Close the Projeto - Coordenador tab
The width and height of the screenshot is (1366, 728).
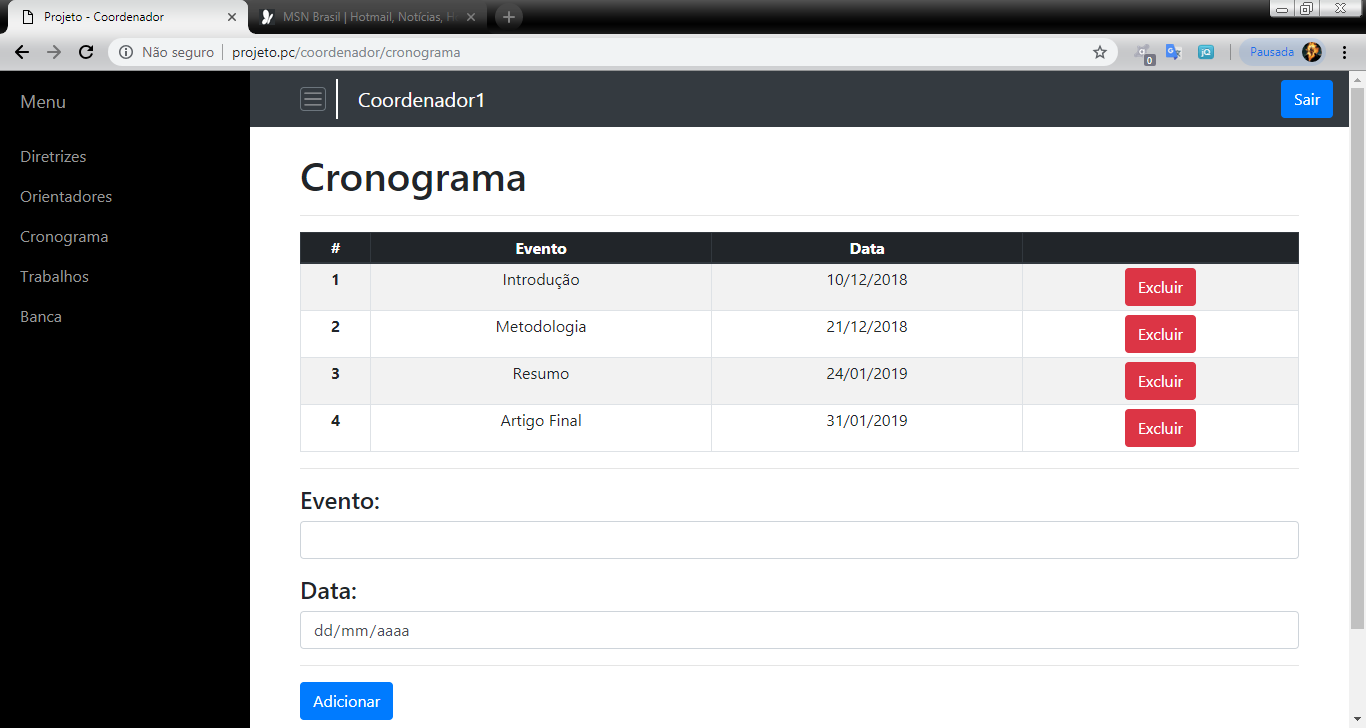pos(231,17)
